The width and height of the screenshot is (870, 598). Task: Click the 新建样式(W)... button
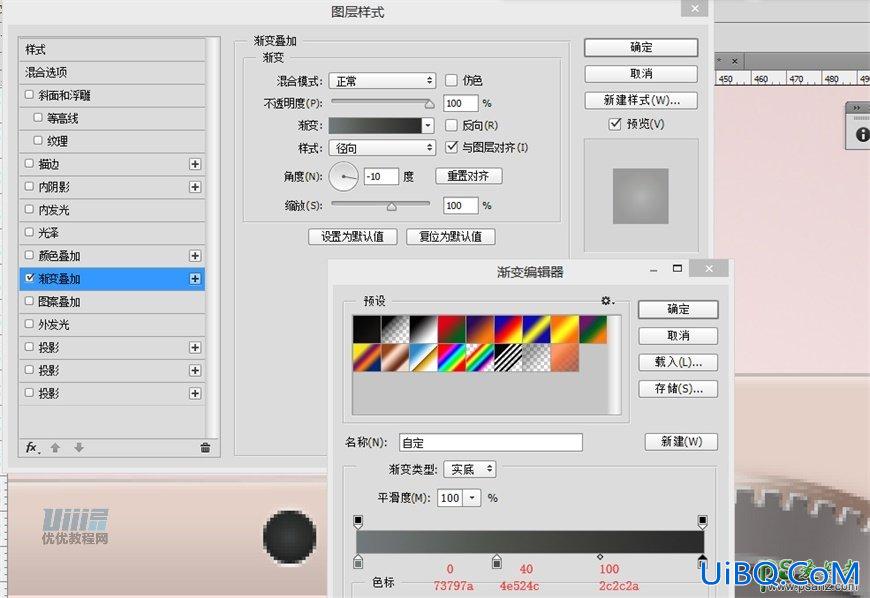(x=641, y=100)
